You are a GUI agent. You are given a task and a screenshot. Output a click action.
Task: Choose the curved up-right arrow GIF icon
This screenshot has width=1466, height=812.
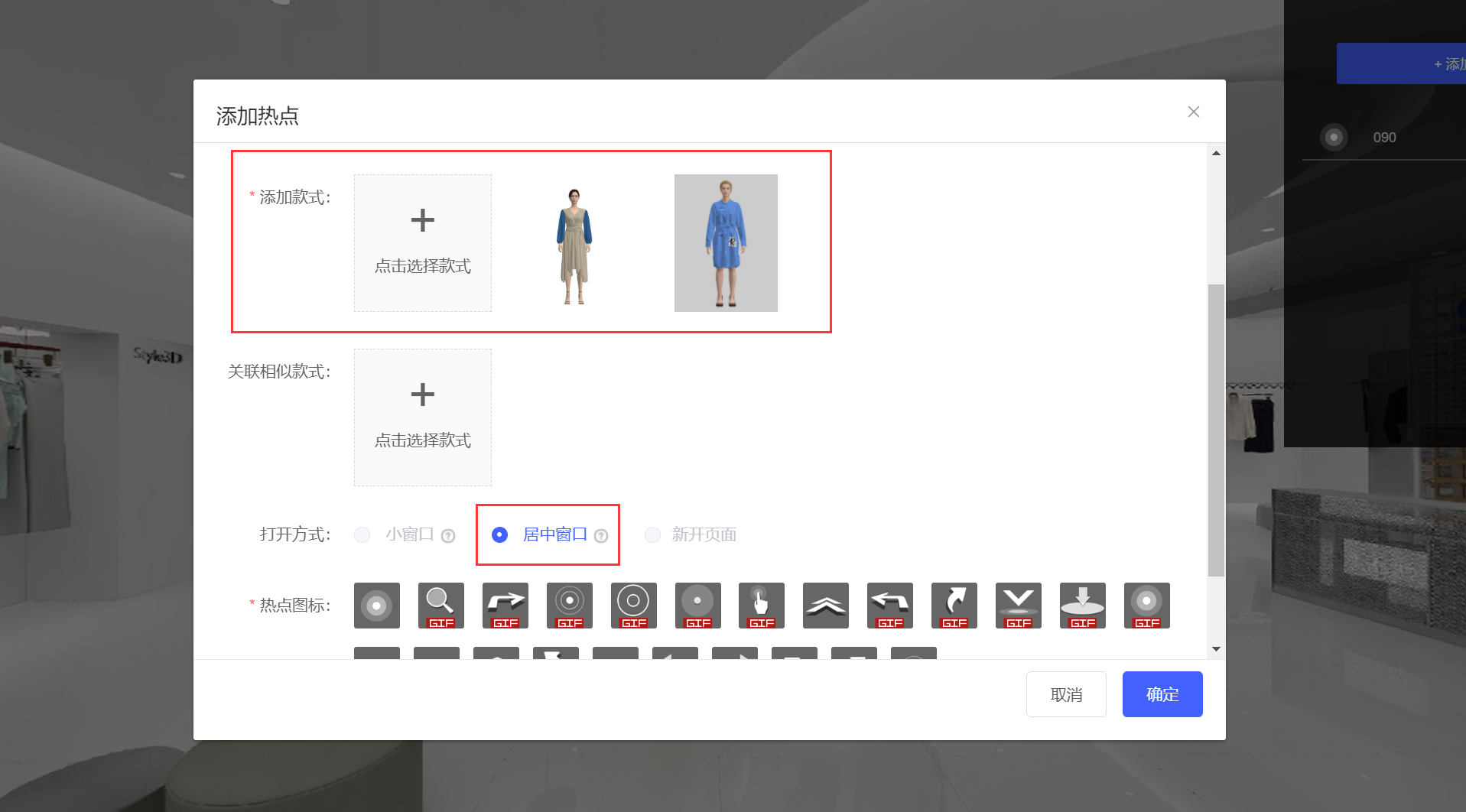tap(954, 605)
